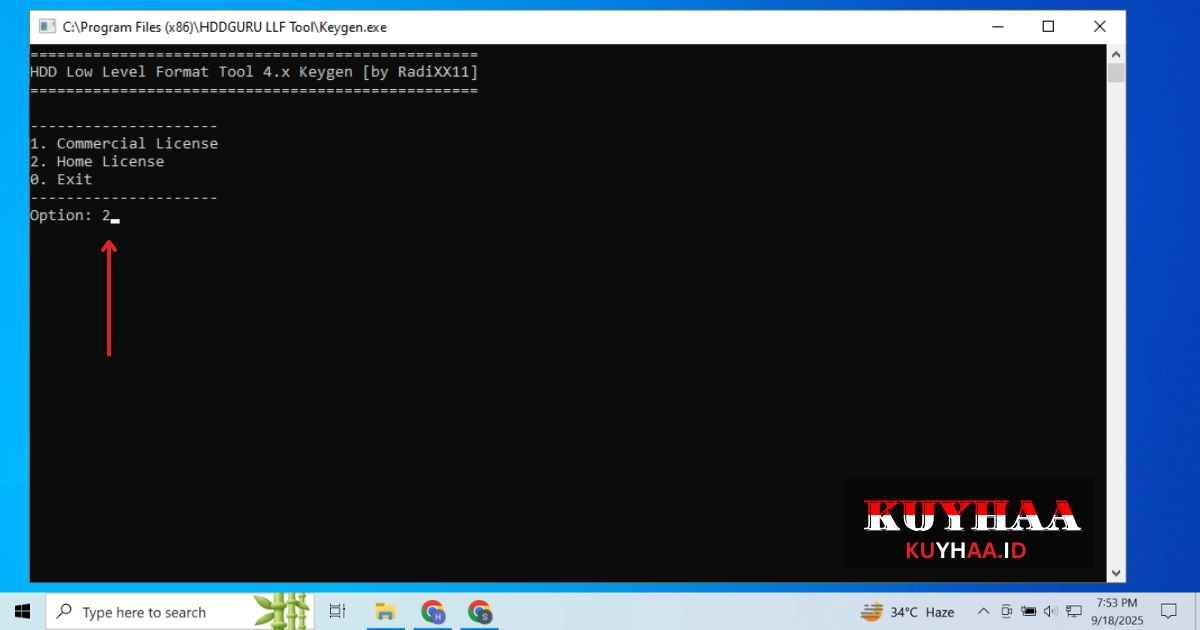Open the battery status tray icon
Screen dimensions: 1200x630
point(1029,611)
